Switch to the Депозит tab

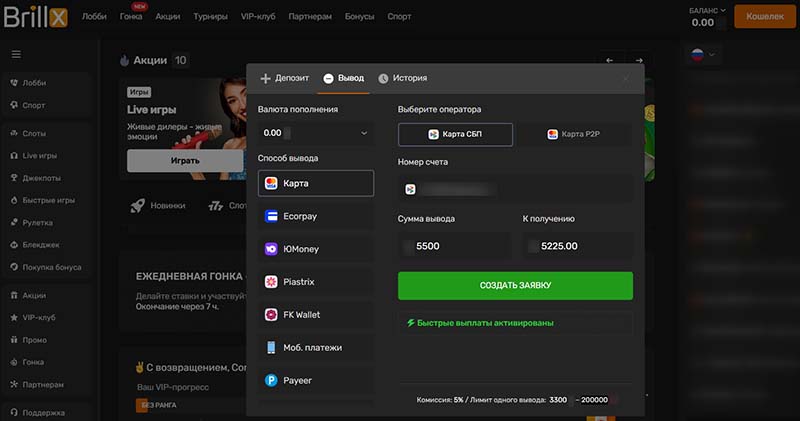(285, 78)
